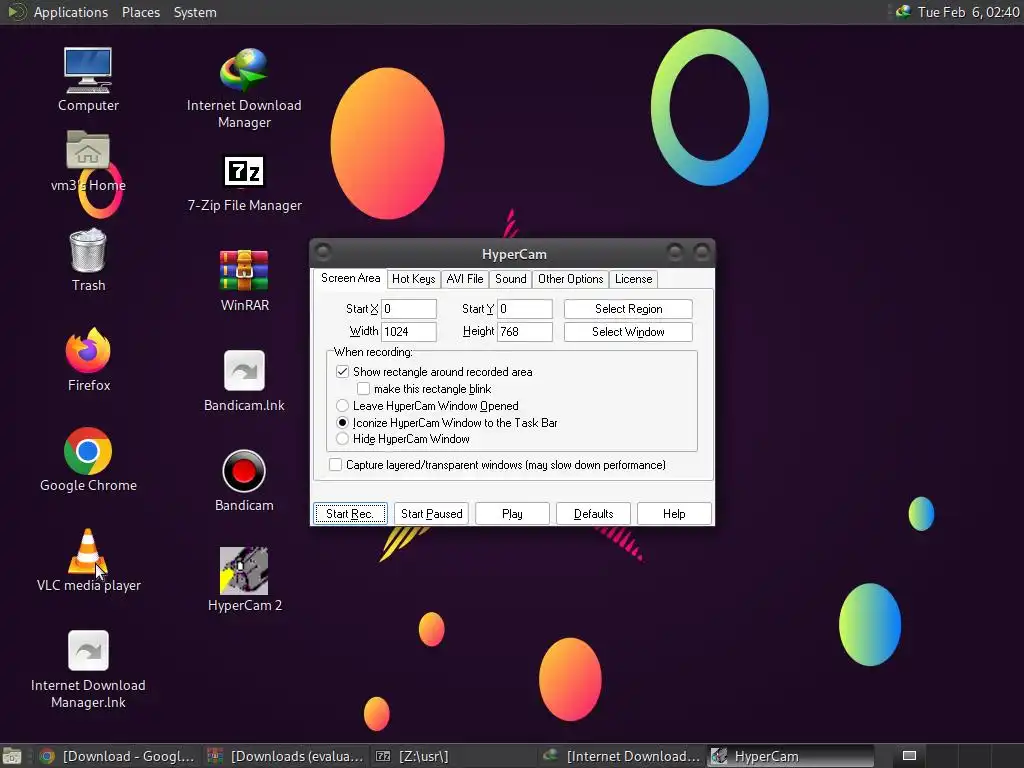The width and height of the screenshot is (1024, 768).
Task: Open Help in HyperCam
Action: click(x=674, y=513)
